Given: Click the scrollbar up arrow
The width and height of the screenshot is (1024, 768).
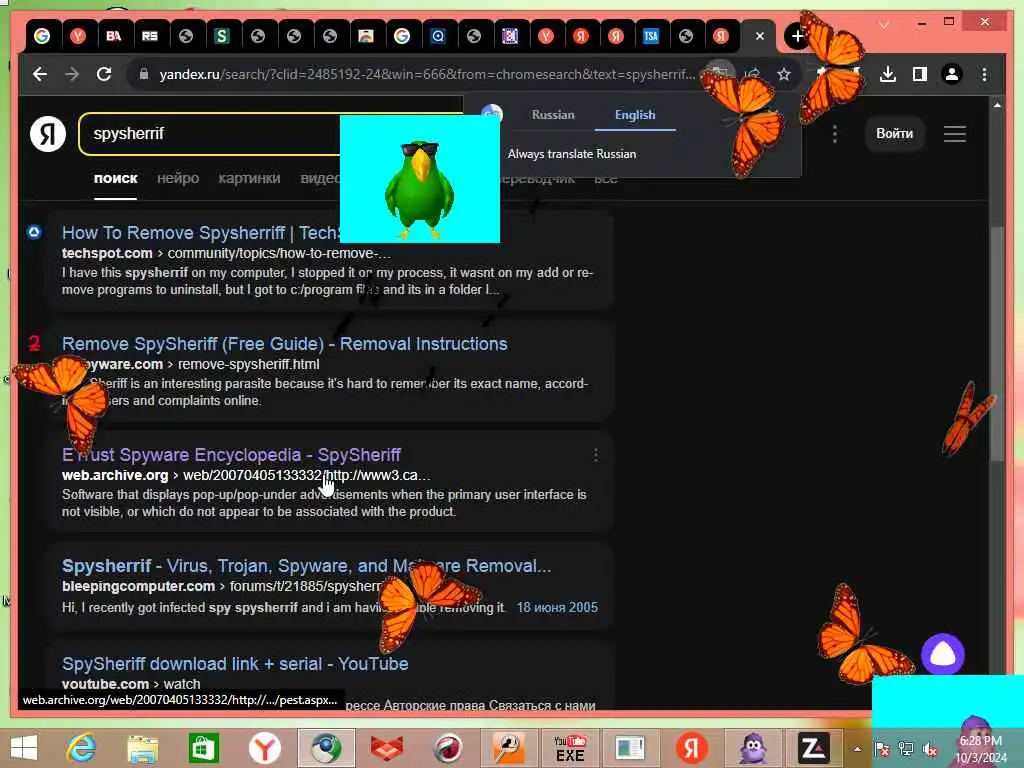Looking at the screenshot, I should (997, 105).
